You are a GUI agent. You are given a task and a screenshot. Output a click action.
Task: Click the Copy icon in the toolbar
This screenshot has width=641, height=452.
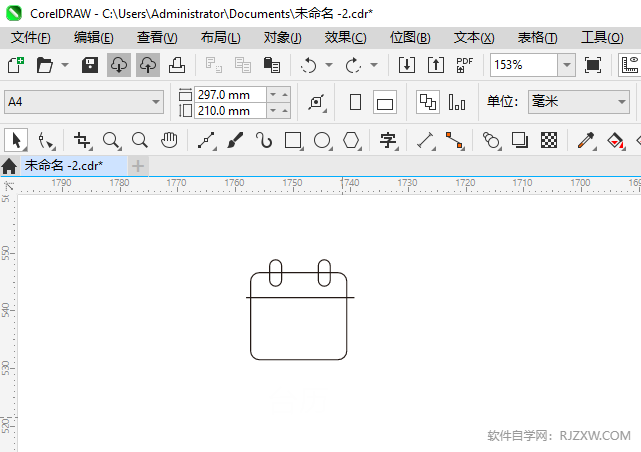pyautogui.click(x=243, y=65)
